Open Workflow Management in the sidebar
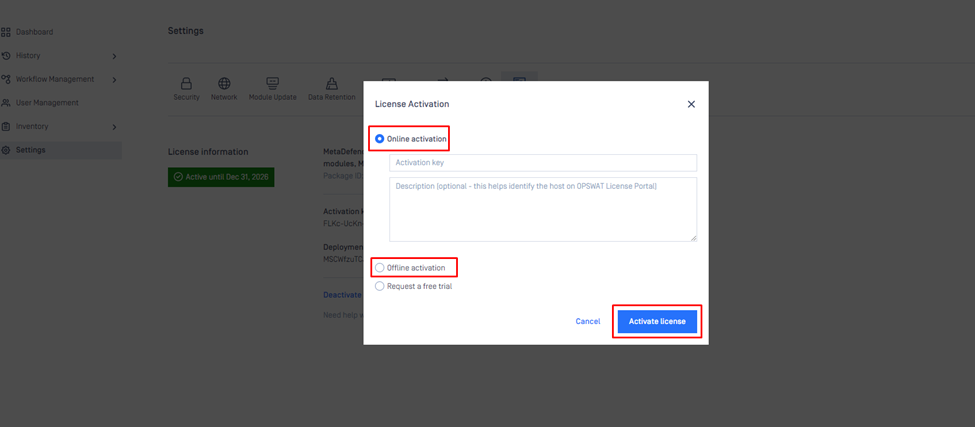The image size is (975, 427). pos(55,79)
